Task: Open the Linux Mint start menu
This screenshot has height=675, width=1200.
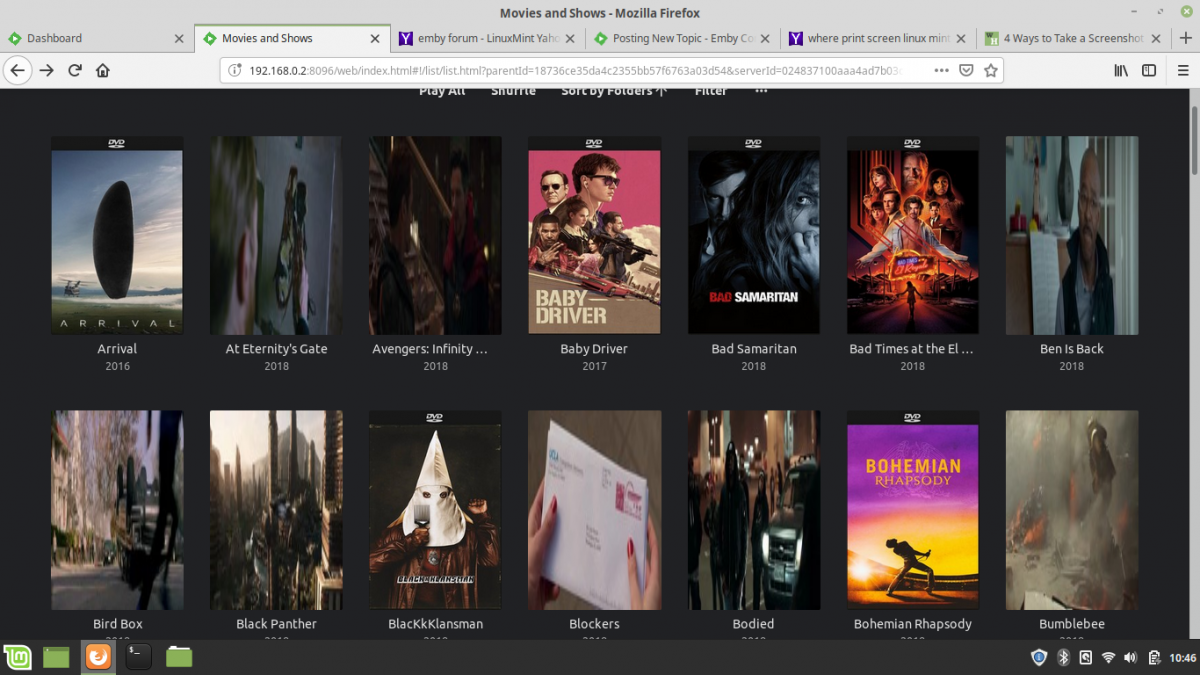Action: [x=17, y=657]
